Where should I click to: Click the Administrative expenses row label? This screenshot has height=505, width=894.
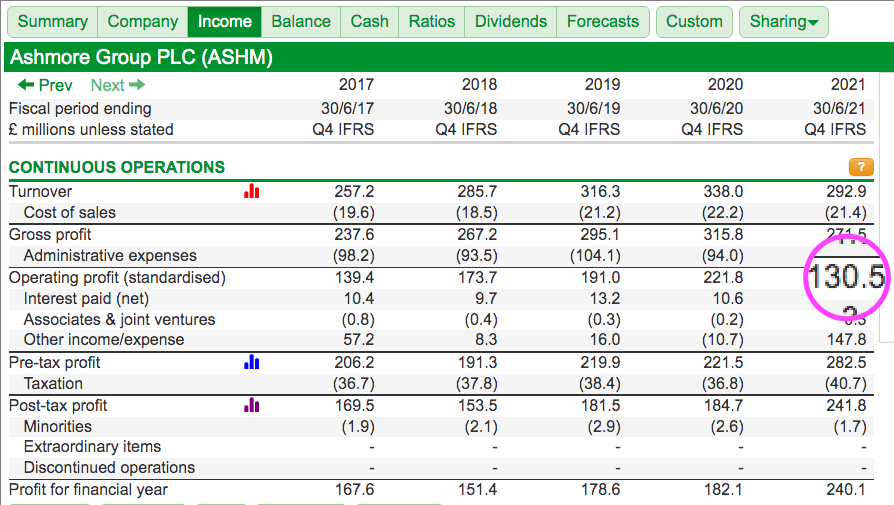tap(110, 255)
